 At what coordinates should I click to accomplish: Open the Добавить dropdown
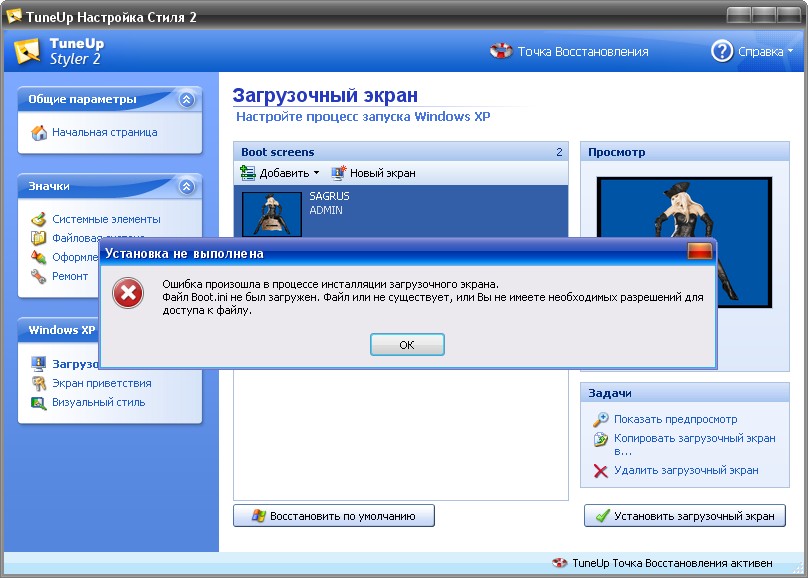(280, 173)
